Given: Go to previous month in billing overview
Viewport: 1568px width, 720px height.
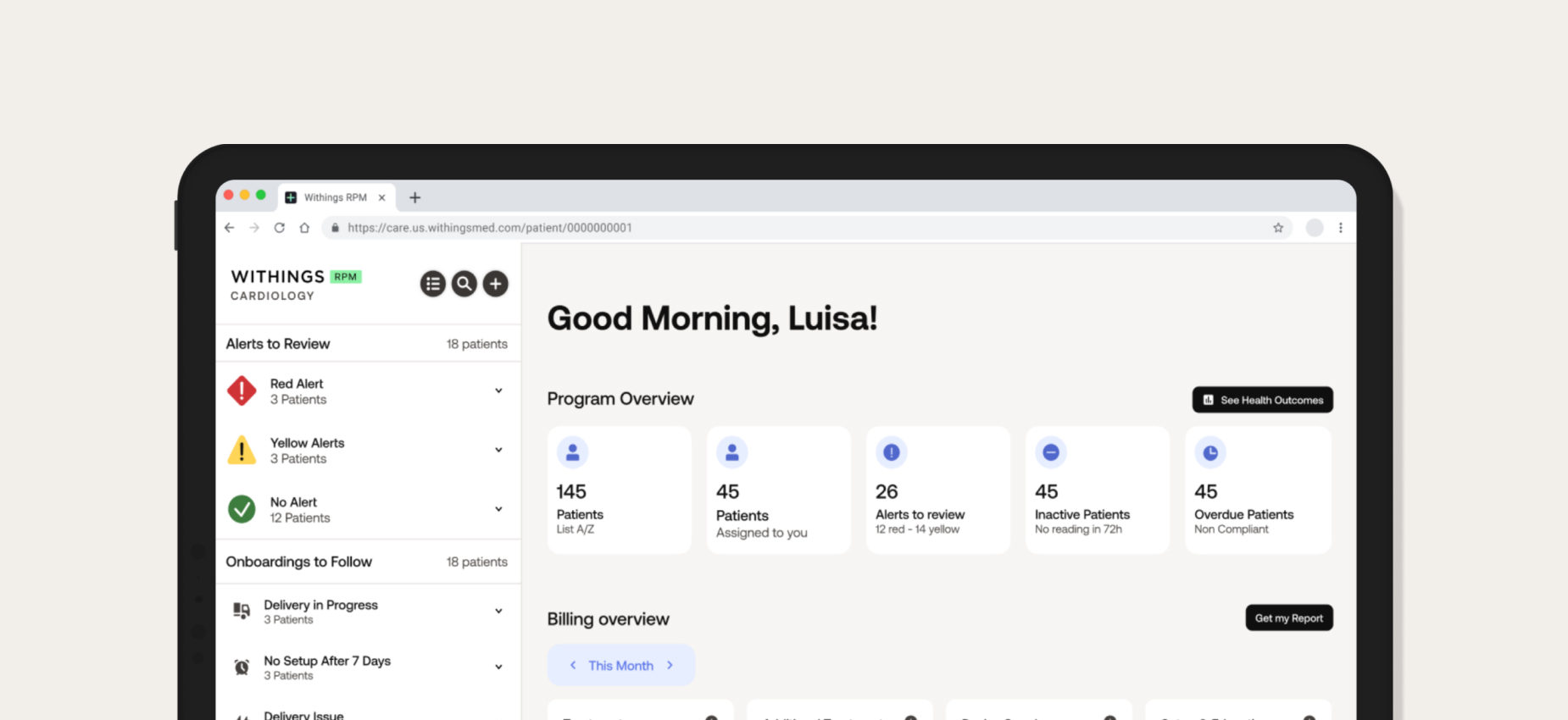Looking at the screenshot, I should 573,666.
